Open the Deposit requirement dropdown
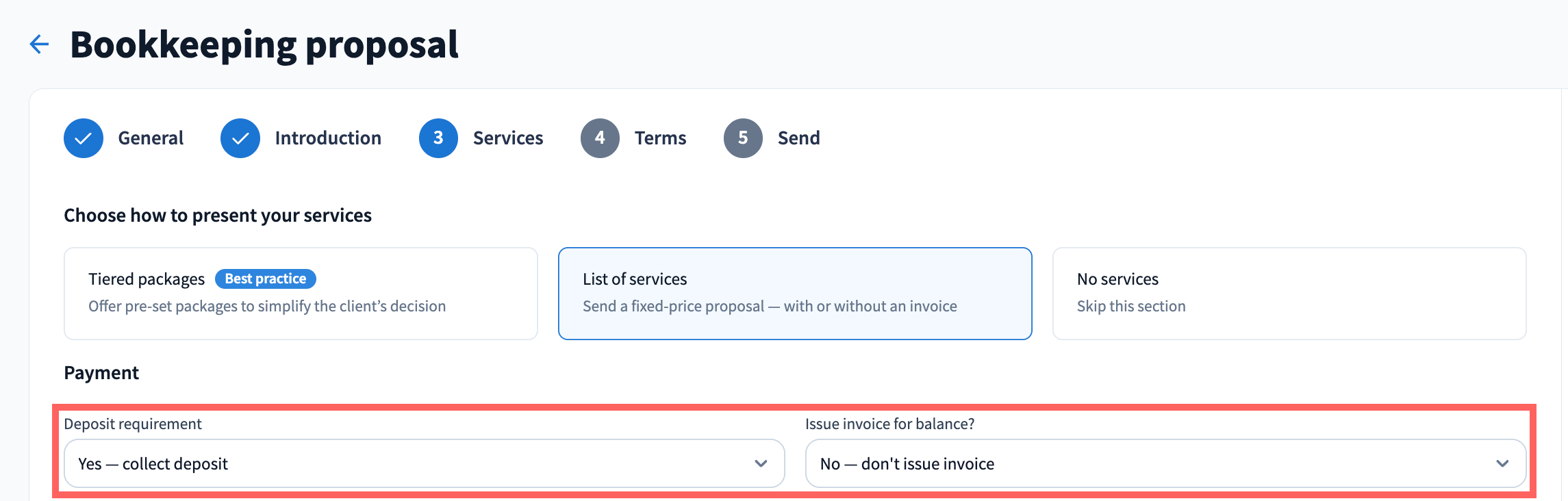 [424, 463]
